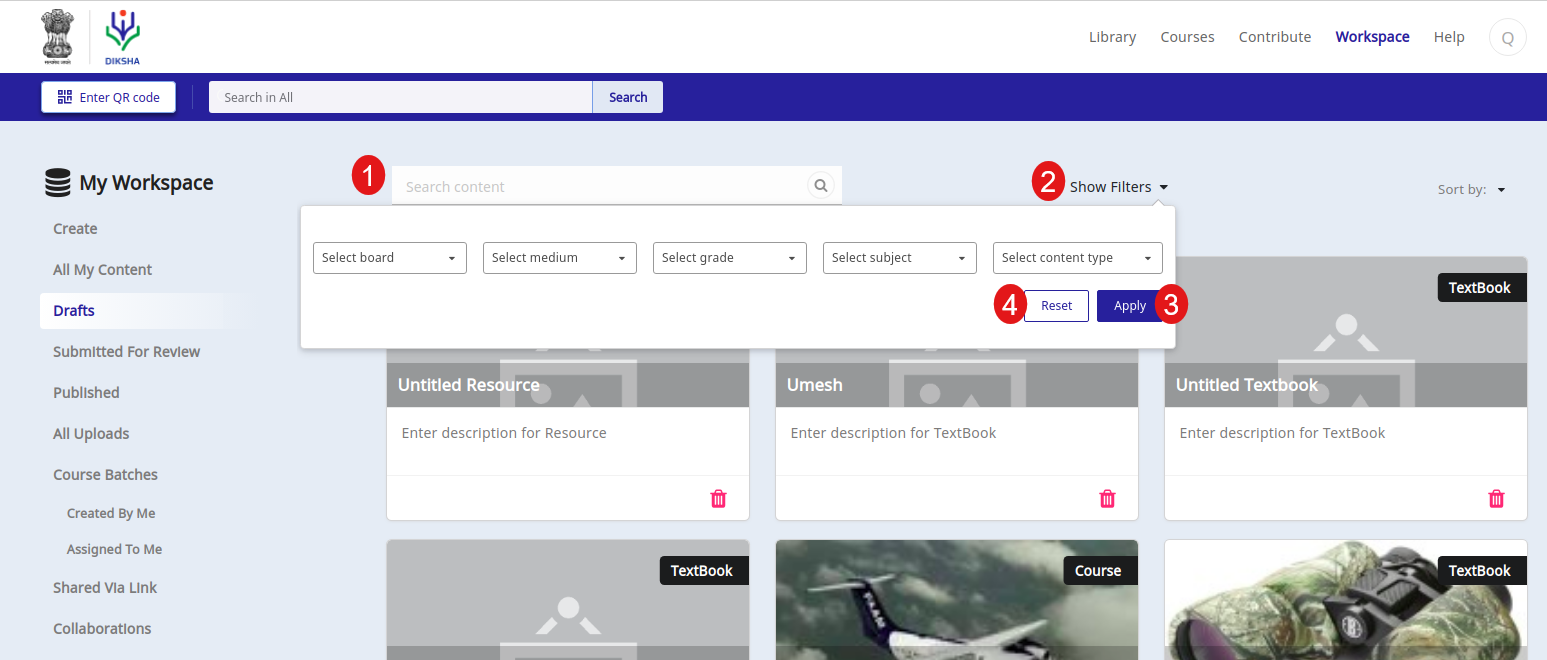Expand the Select subject dropdown
The height and width of the screenshot is (660, 1547).
pyautogui.click(x=899, y=258)
